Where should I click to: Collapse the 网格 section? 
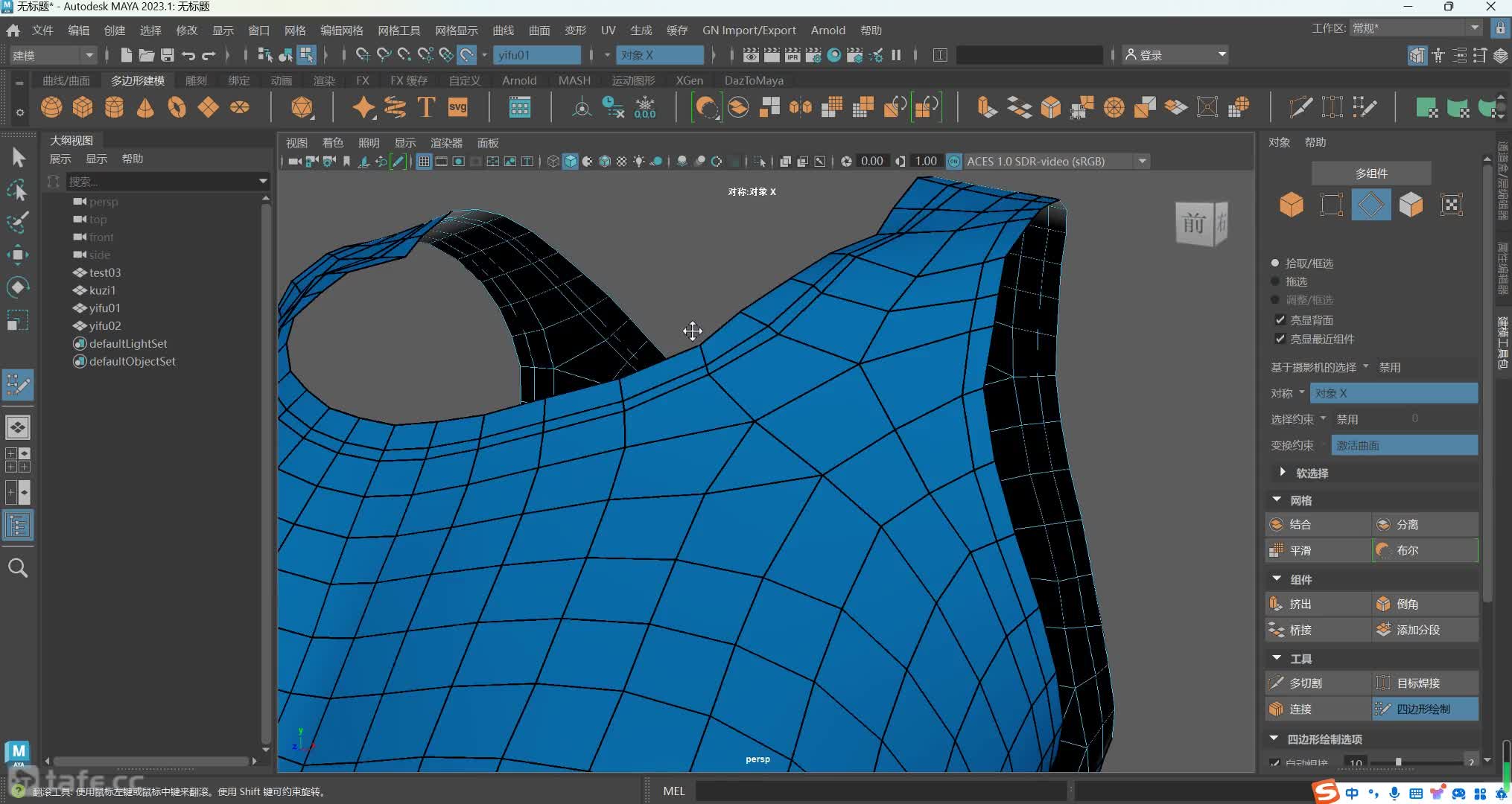pos(1277,500)
